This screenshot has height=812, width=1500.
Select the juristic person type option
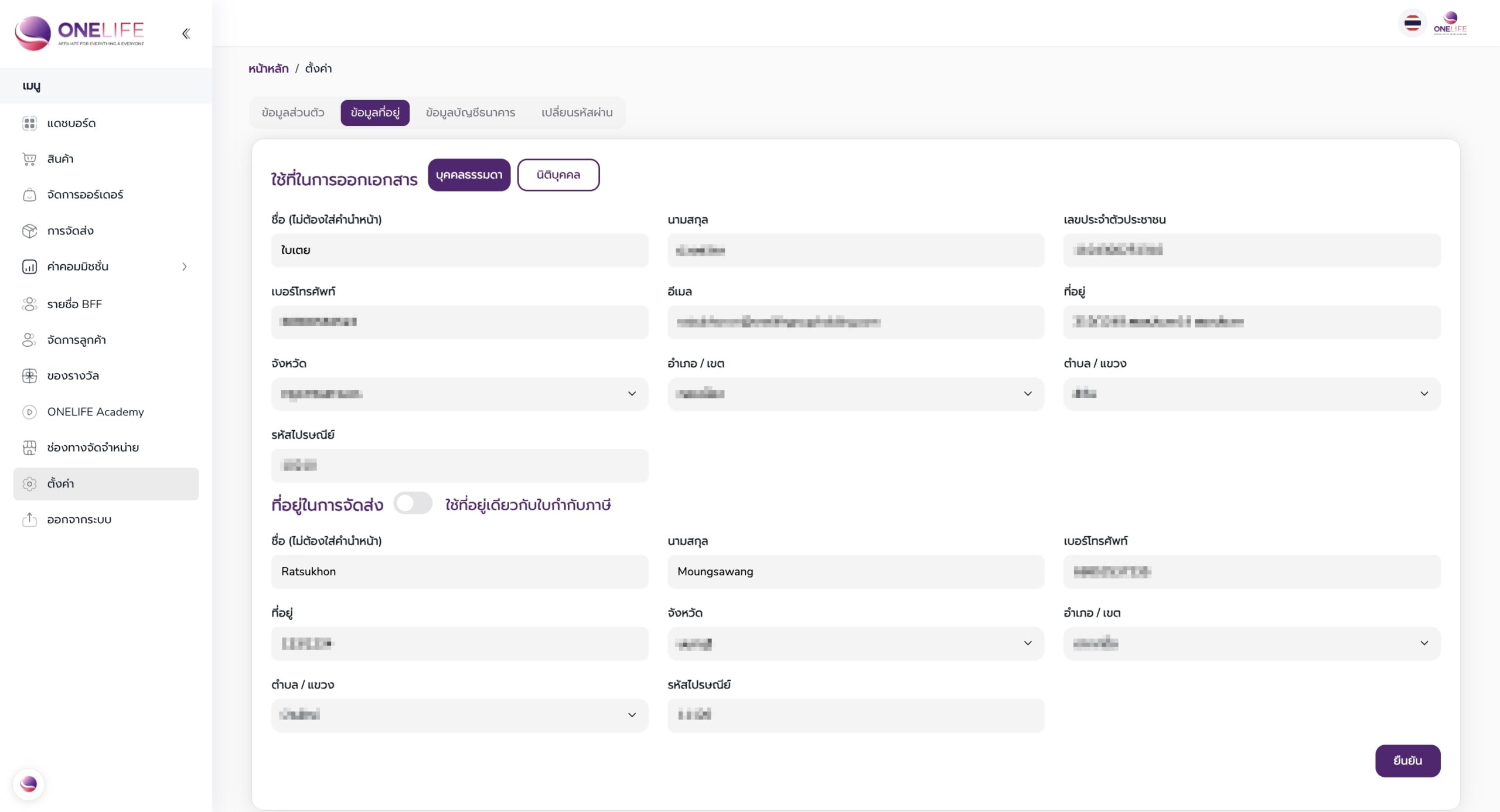[x=558, y=175]
